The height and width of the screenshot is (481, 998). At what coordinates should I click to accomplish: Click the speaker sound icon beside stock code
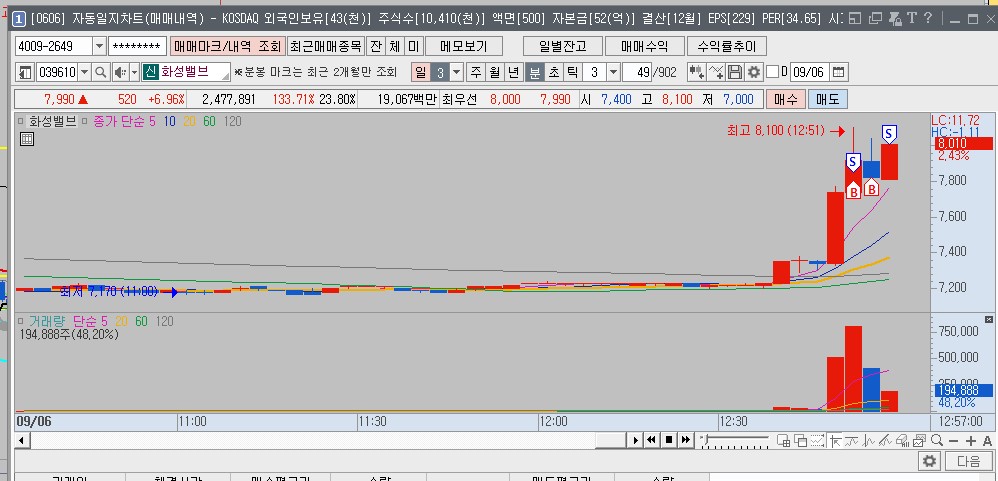point(120,73)
